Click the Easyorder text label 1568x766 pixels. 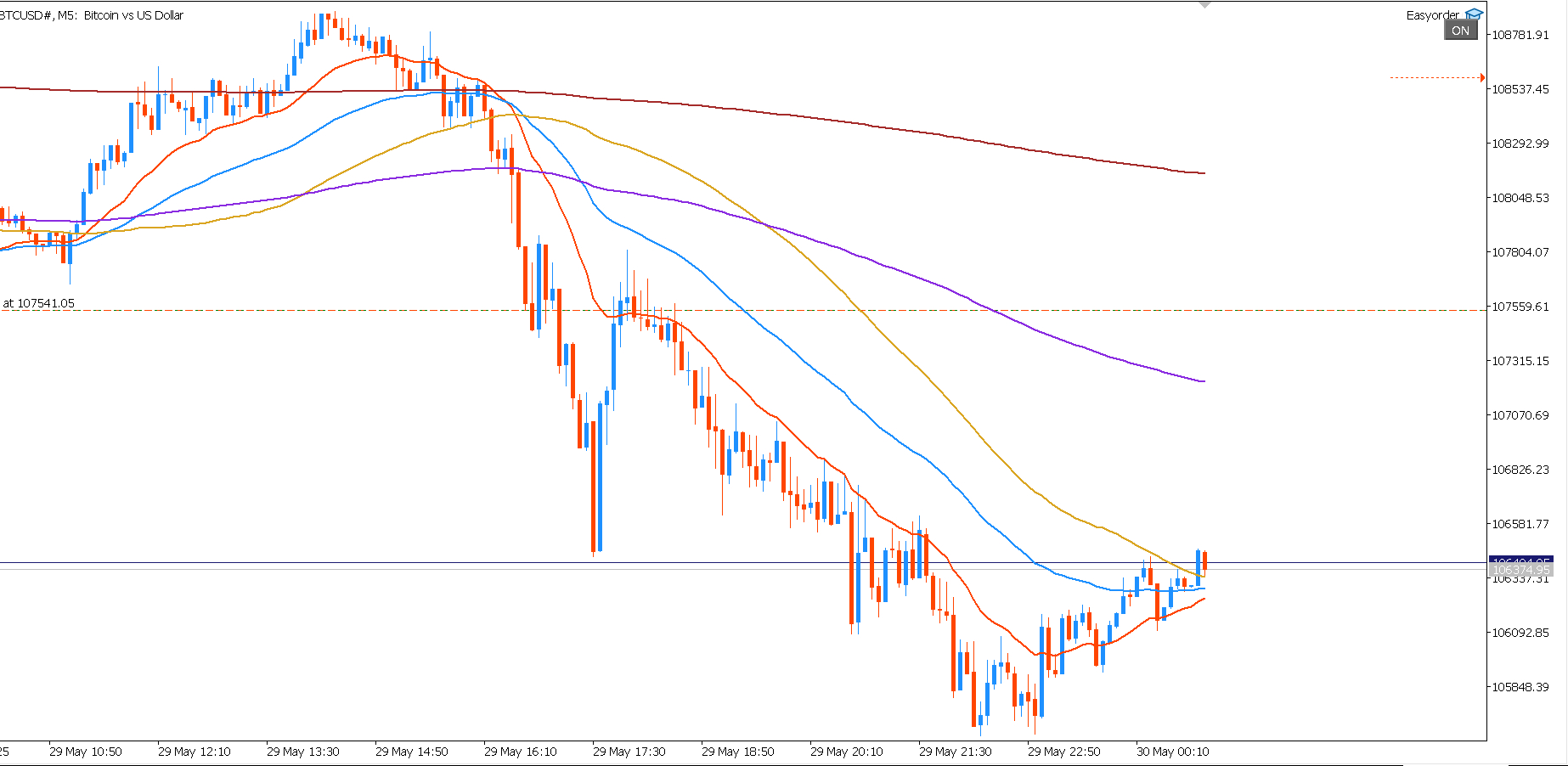(x=1432, y=15)
